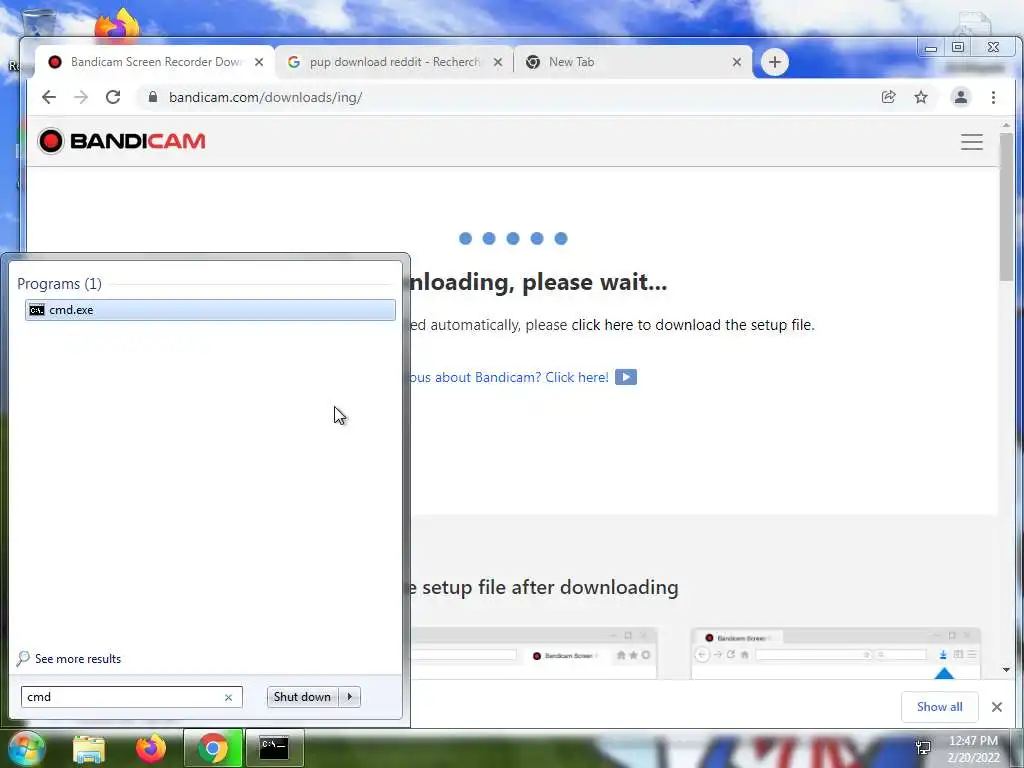Click the Chrome minimize button
The height and width of the screenshot is (768, 1024).
point(931,48)
